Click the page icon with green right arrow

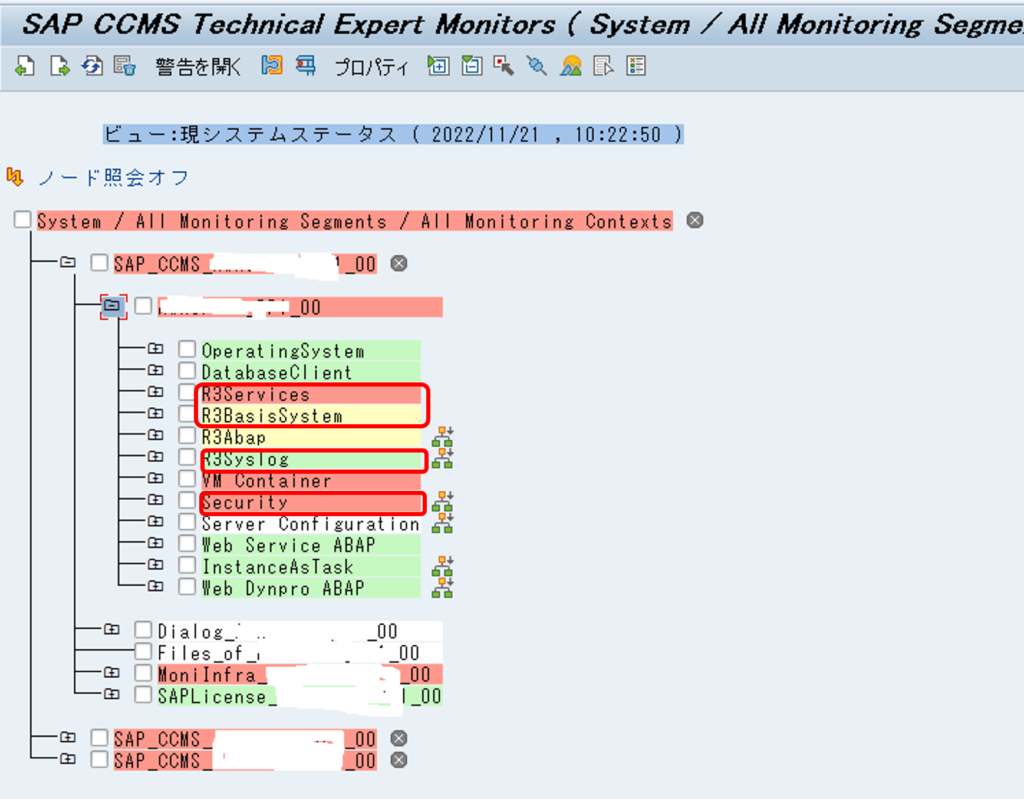59,66
